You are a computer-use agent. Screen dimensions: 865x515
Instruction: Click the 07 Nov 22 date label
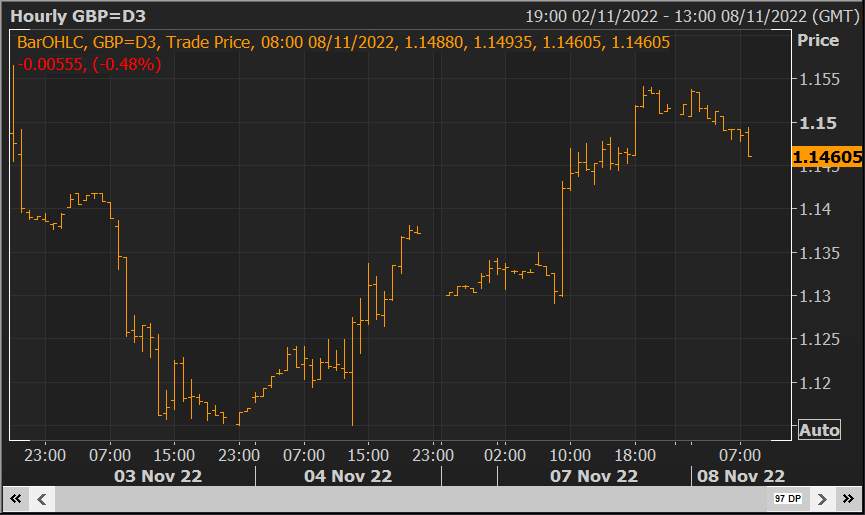tap(594, 476)
